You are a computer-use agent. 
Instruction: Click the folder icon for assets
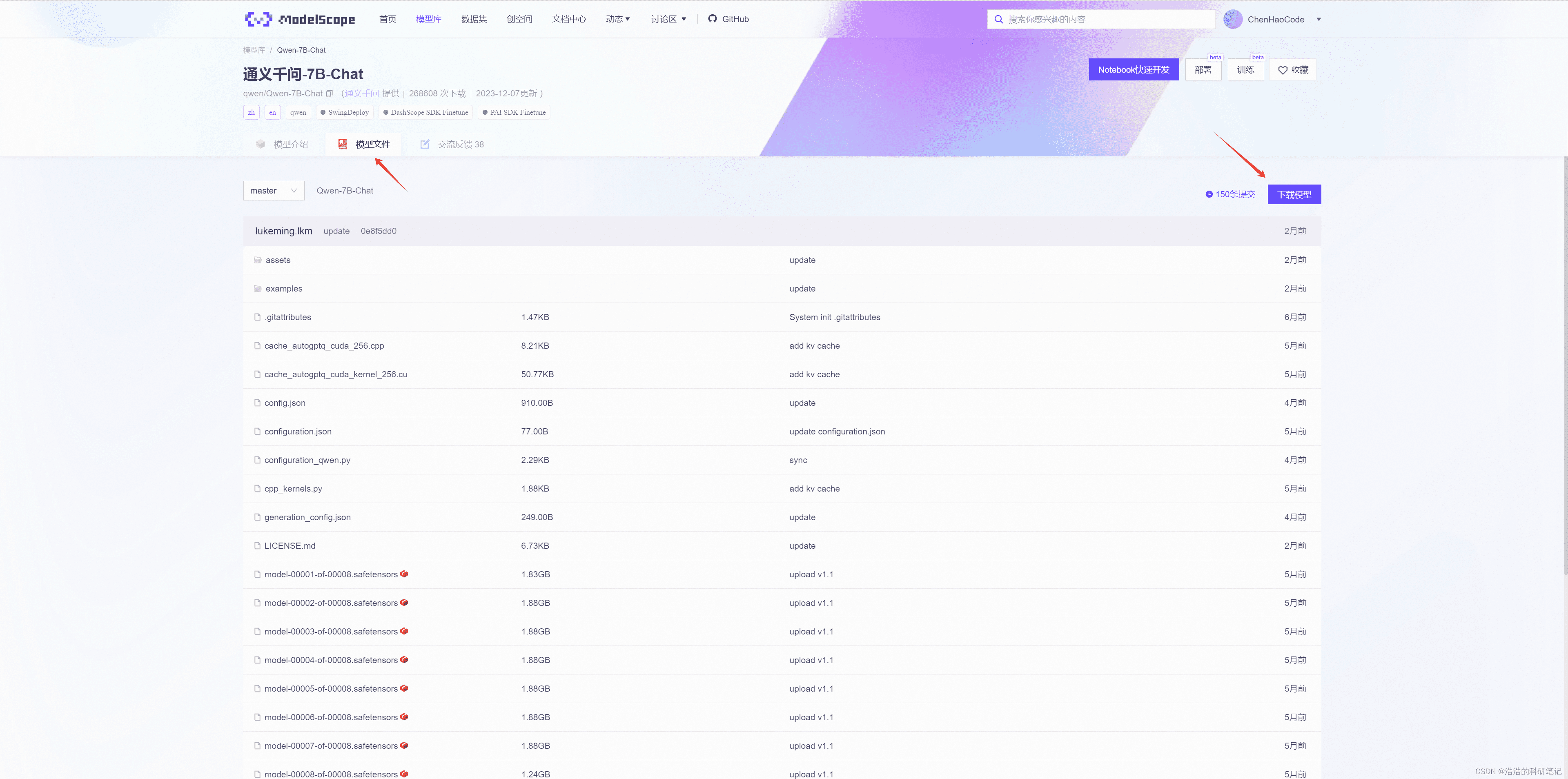pyautogui.click(x=258, y=260)
